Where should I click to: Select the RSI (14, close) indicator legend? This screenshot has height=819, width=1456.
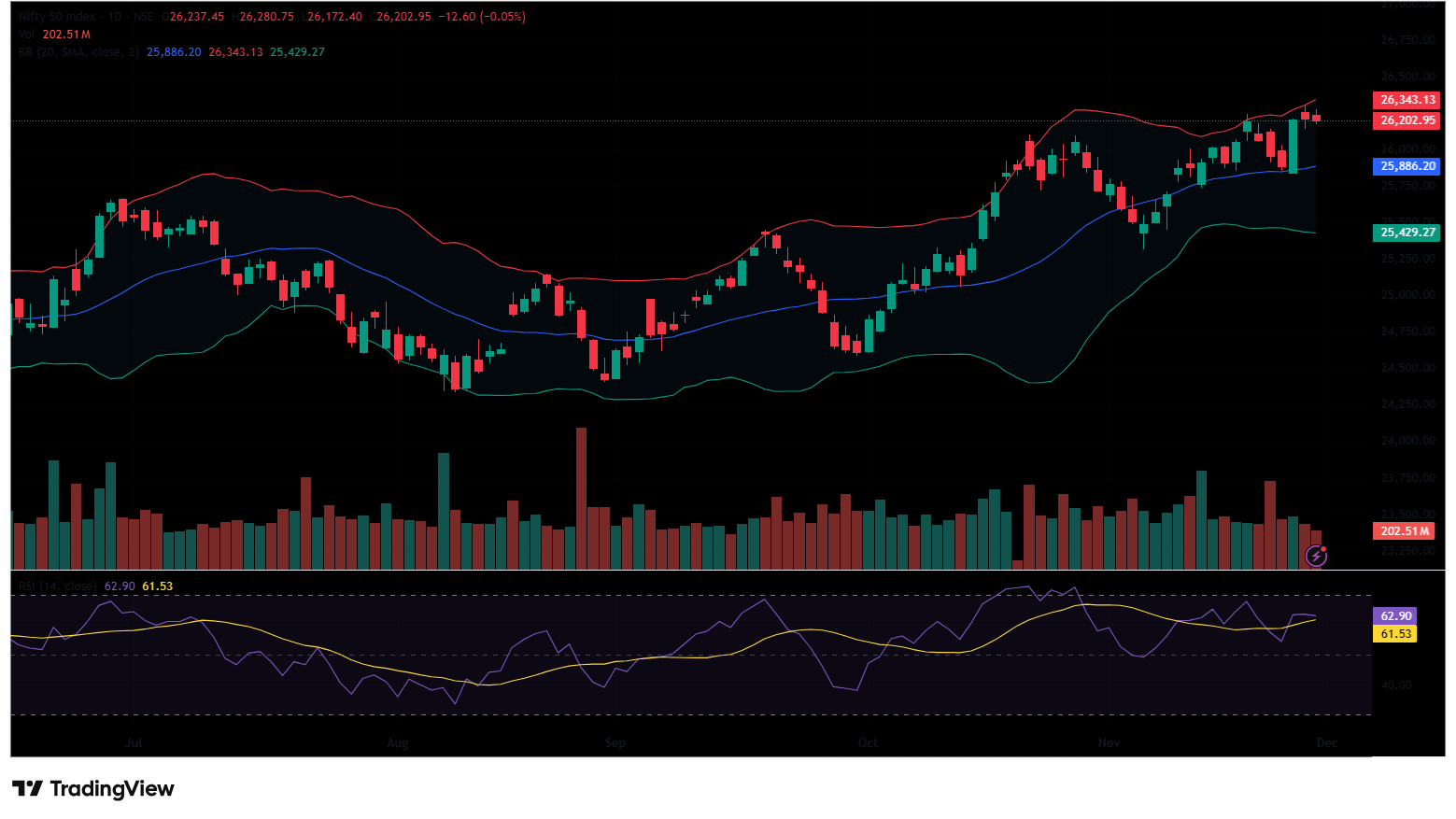[x=57, y=586]
